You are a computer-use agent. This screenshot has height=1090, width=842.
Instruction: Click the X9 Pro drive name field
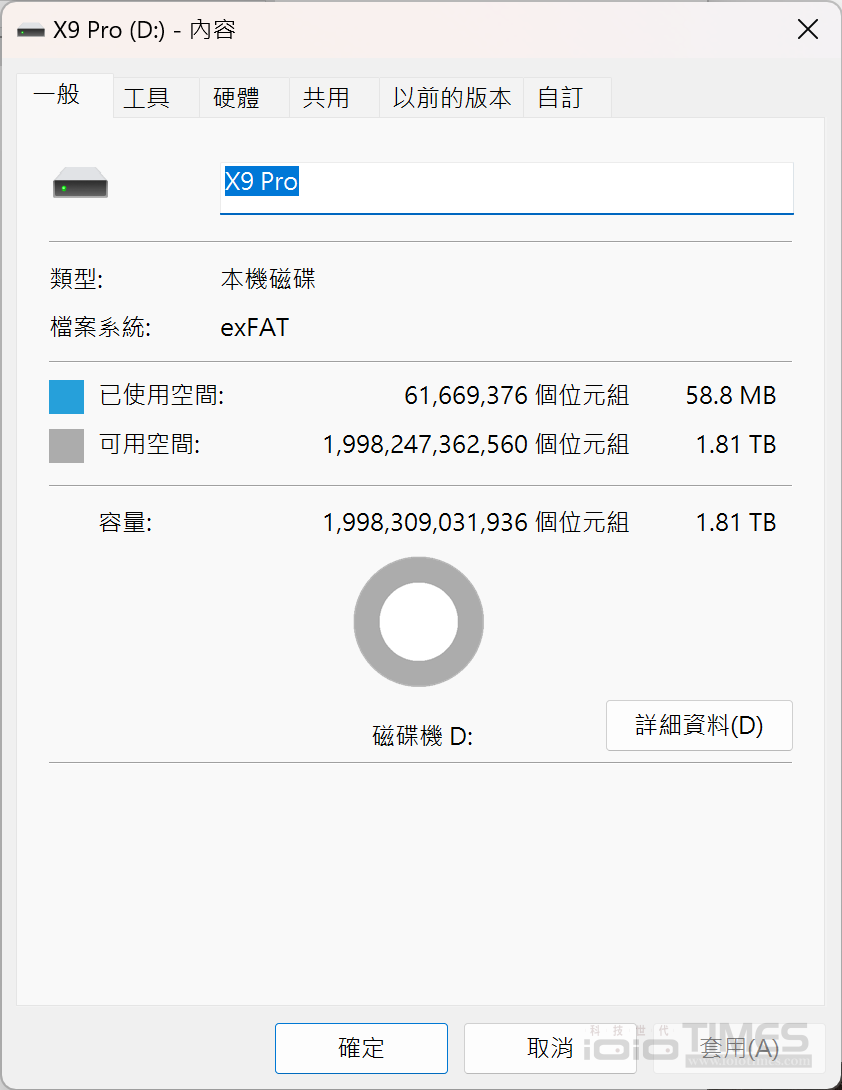click(x=506, y=186)
